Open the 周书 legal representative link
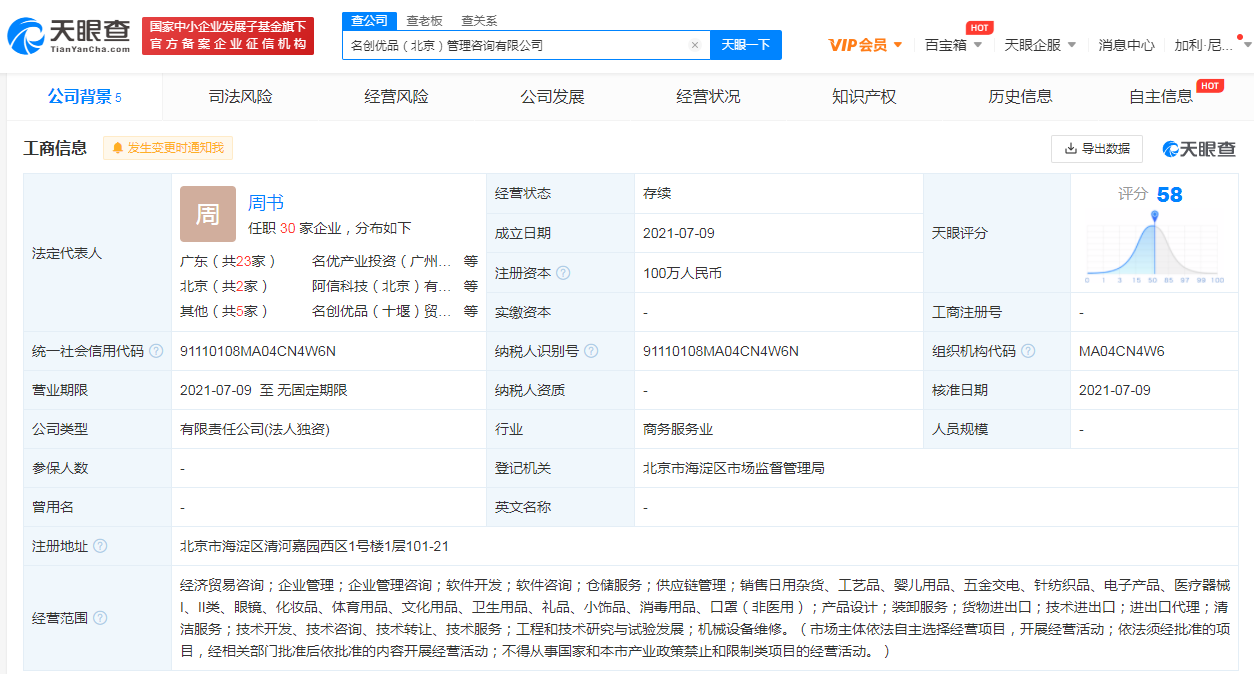1254x674 pixels. (x=266, y=203)
